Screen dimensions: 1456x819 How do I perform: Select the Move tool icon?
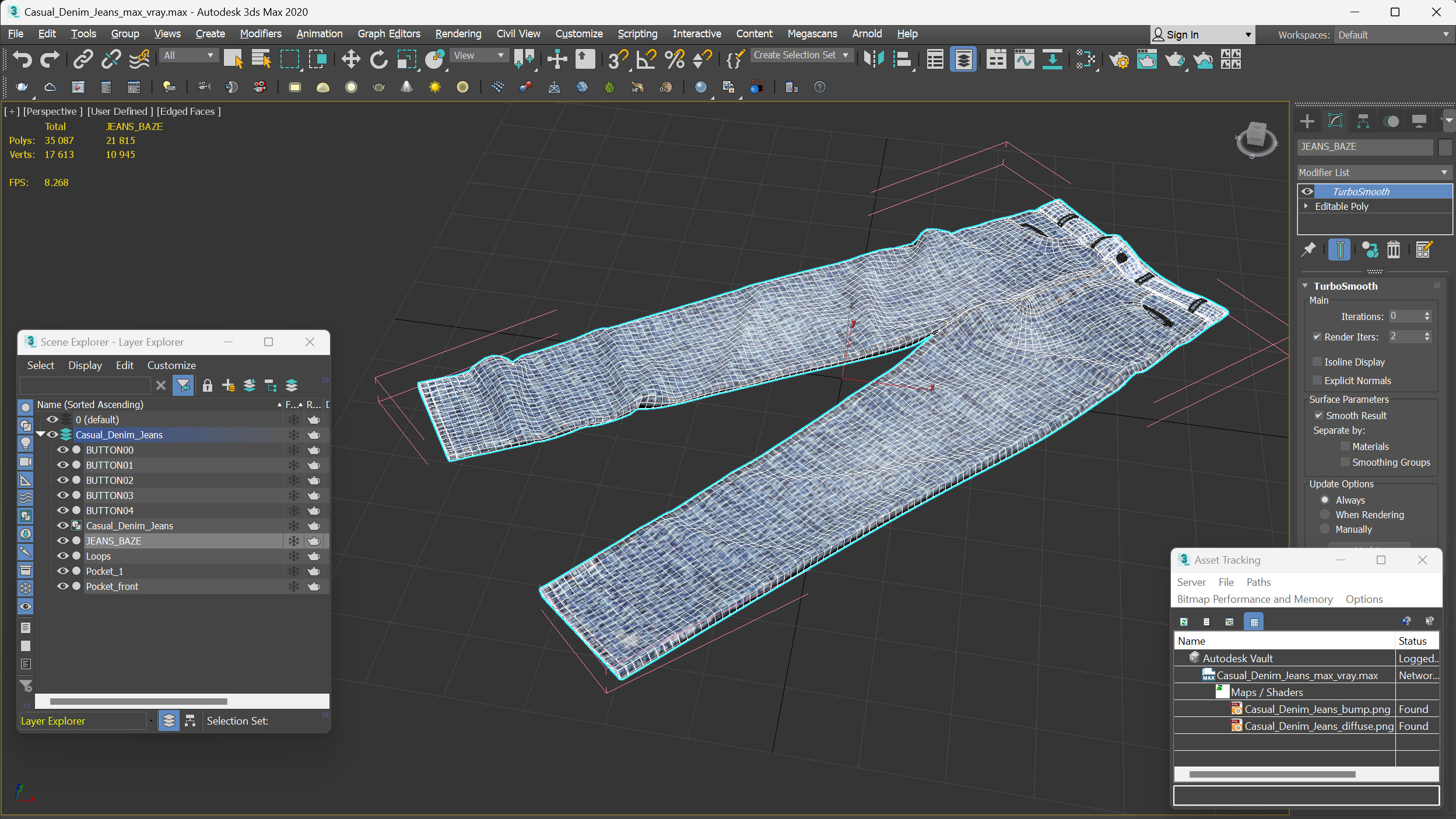pyautogui.click(x=350, y=59)
